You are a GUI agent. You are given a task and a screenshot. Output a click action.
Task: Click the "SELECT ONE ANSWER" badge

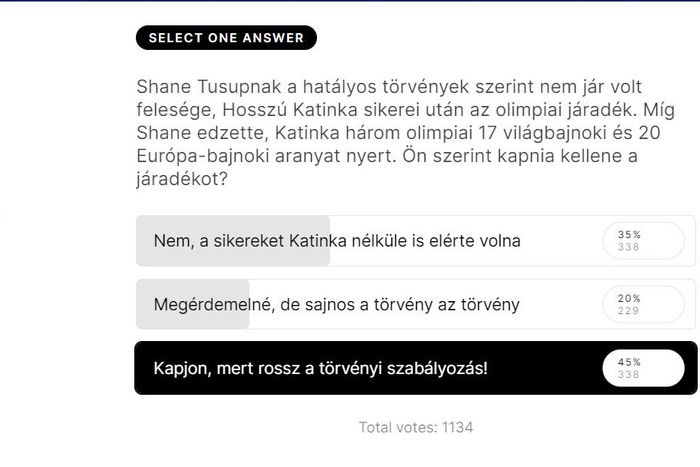click(x=226, y=38)
